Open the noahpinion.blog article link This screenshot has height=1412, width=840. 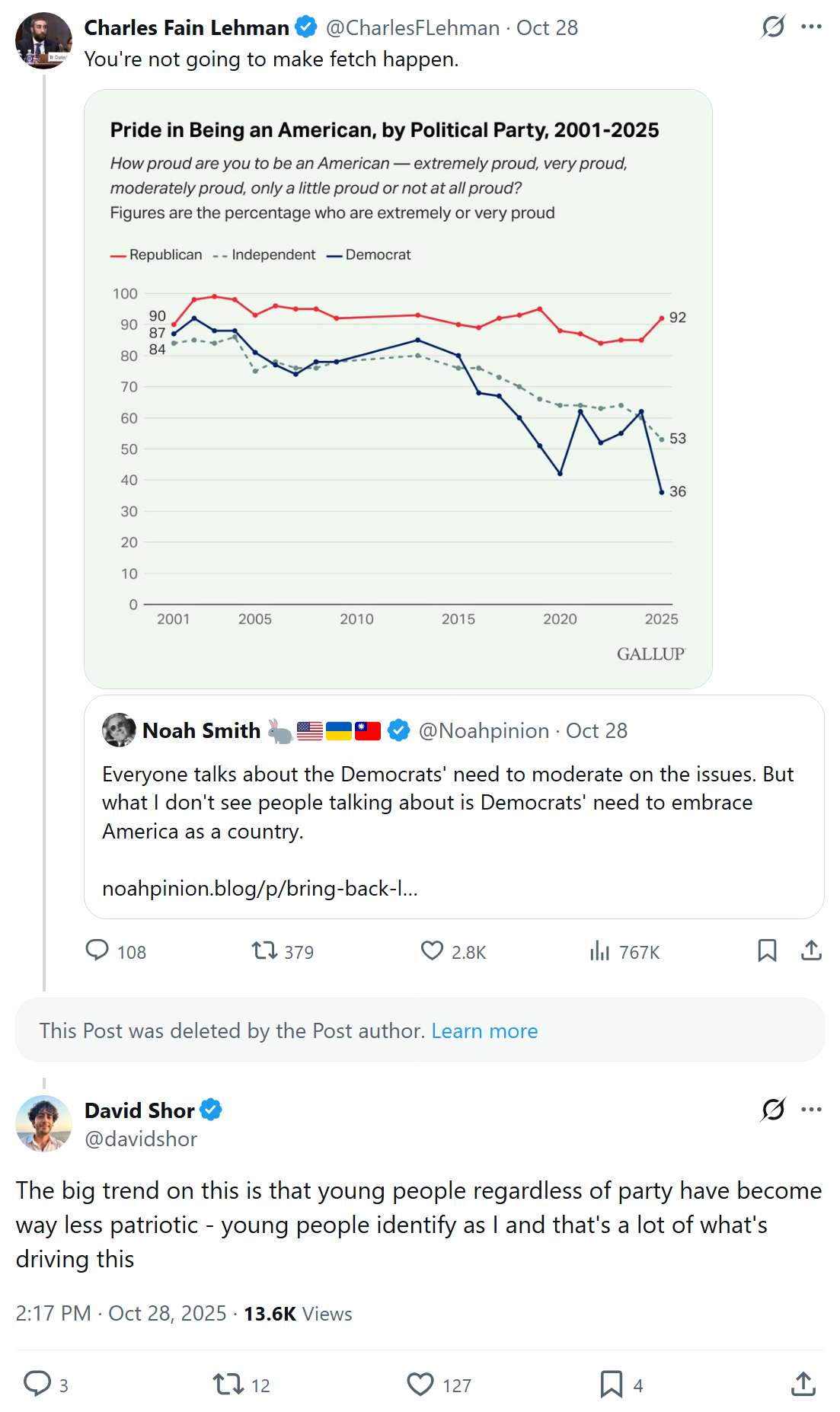coord(260,888)
